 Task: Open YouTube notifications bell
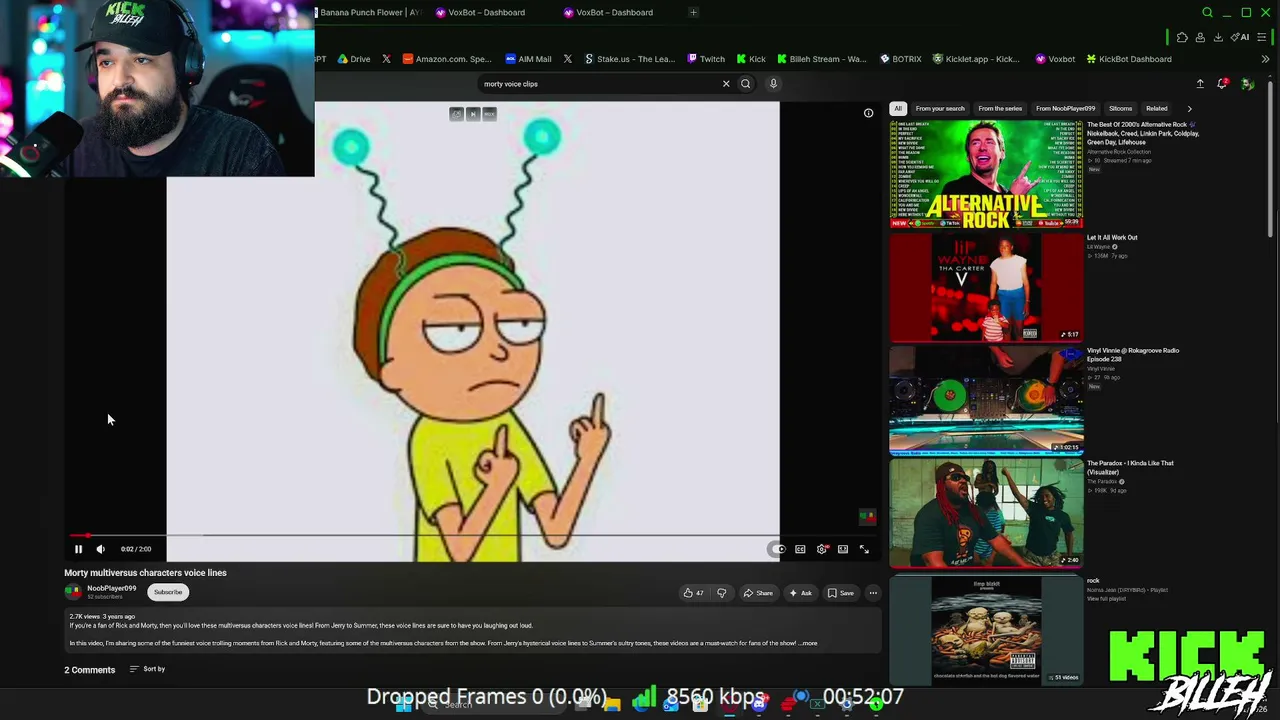(x=1222, y=84)
